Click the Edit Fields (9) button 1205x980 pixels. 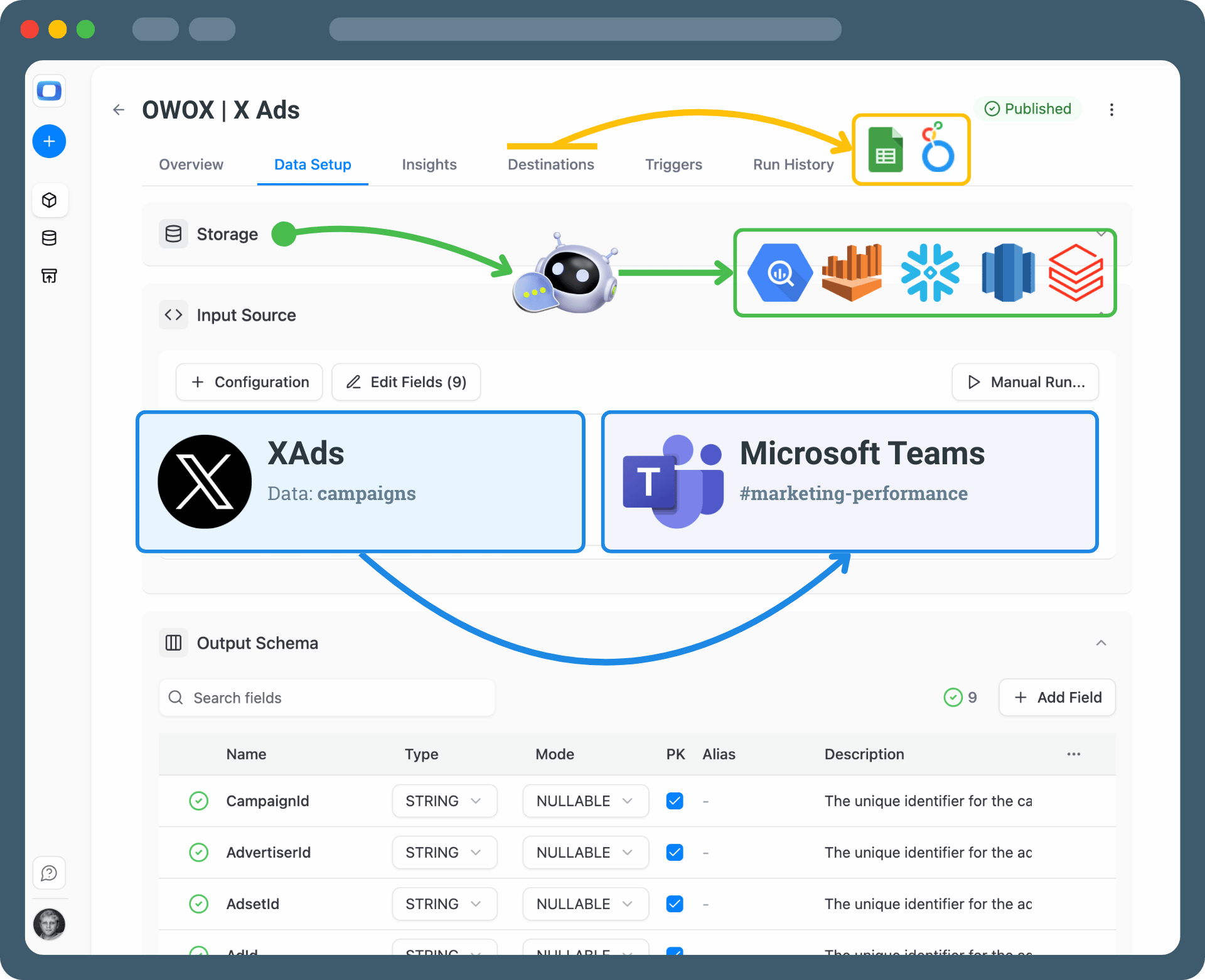[406, 382]
